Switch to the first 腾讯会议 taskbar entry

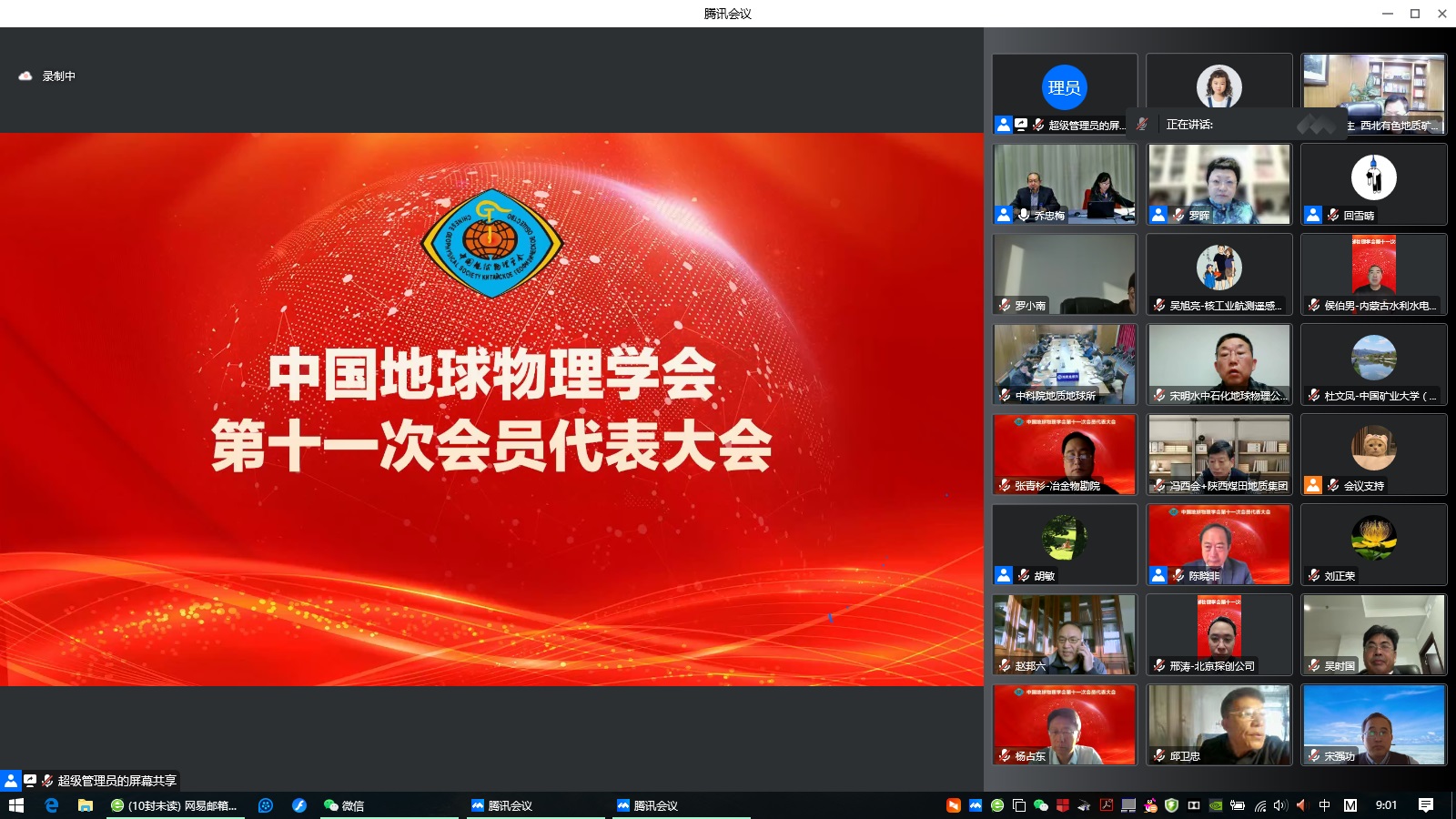click(536, 805)
